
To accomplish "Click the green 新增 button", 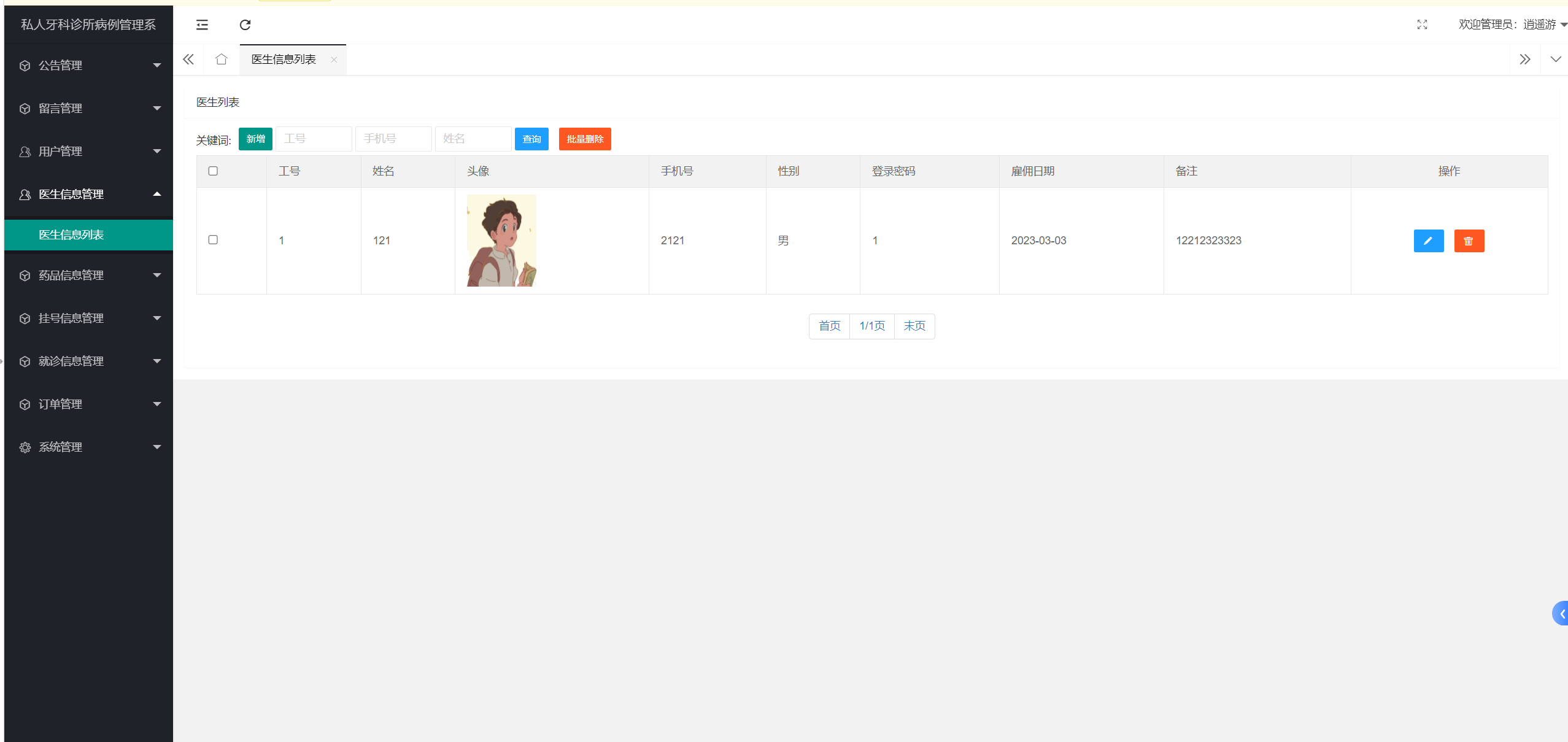I will point(255,139).
